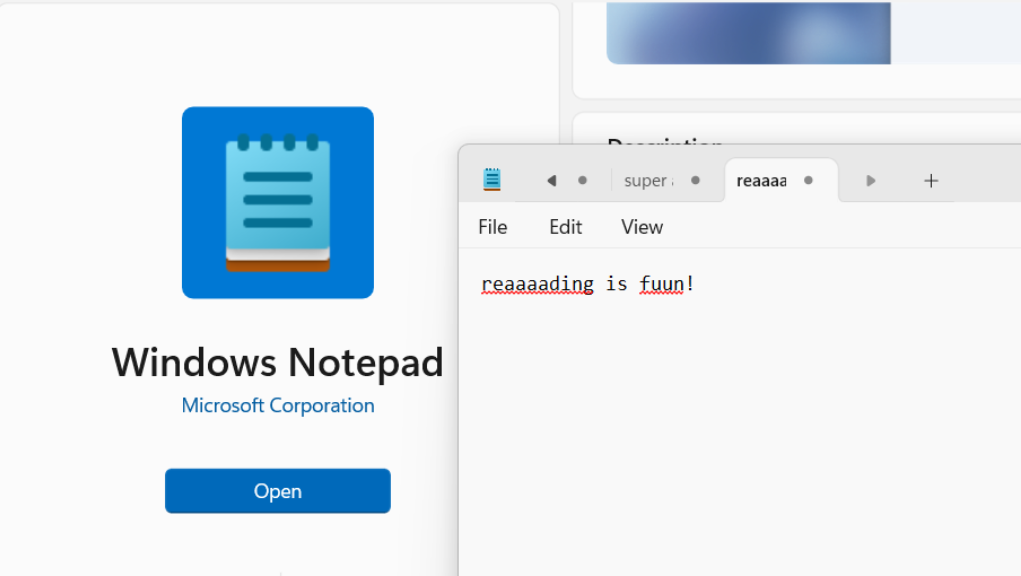
Task: Visit the Microsoft Corporation publisher link
Action: [x=277, y=405]
